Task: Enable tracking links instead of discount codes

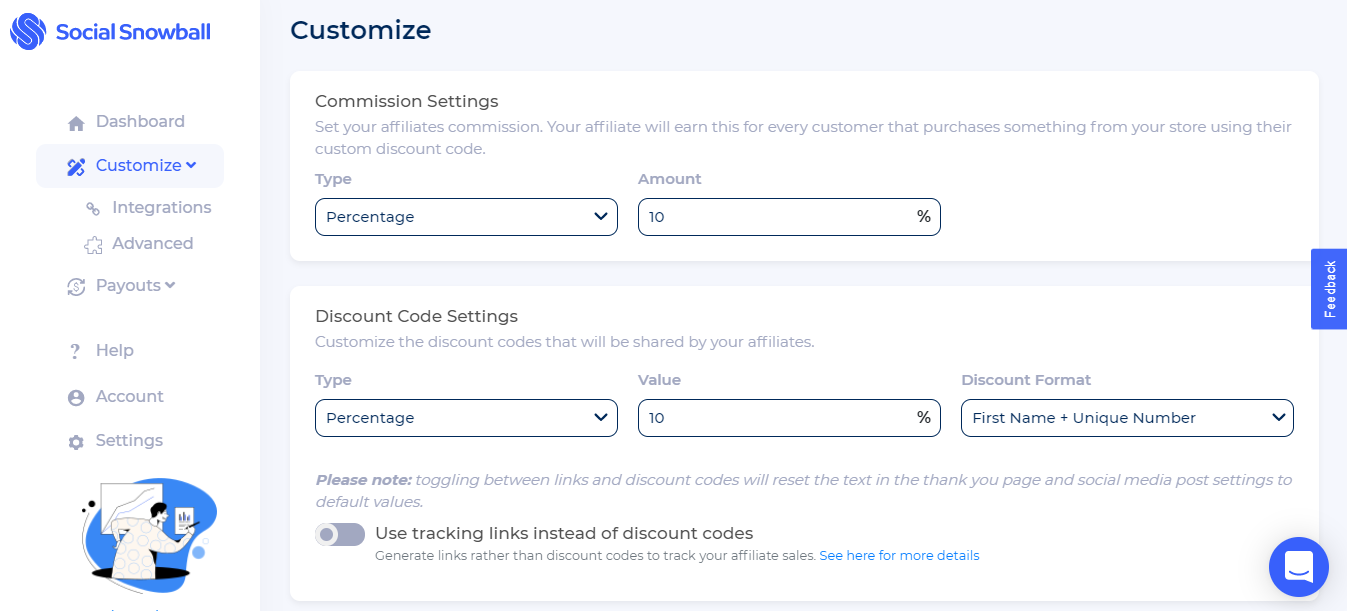Action: coord(340,534)
